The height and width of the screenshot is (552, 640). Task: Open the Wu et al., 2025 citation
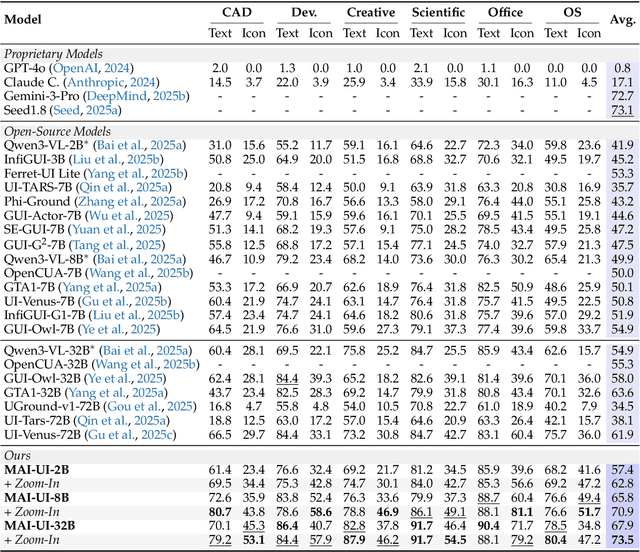pyautogui.click(x=129, y=216)
